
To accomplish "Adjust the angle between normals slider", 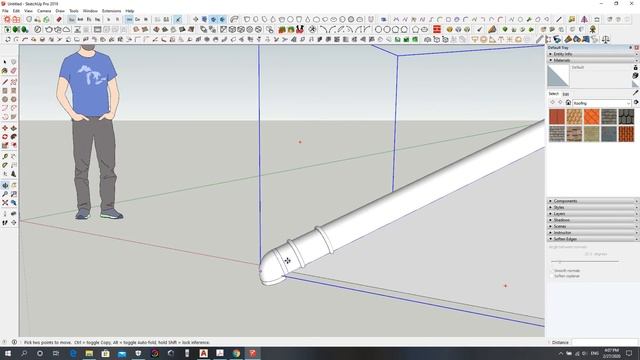I will pyautogui.click(x=585, y=261).
